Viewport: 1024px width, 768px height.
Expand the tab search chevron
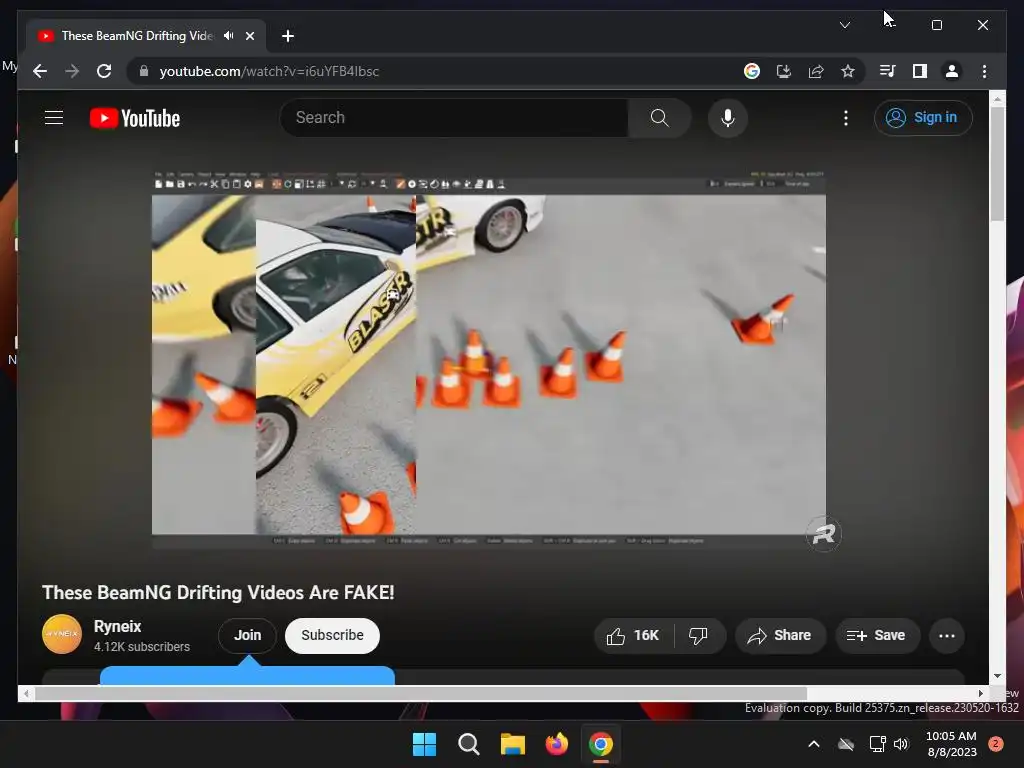(x=844, y=25)
